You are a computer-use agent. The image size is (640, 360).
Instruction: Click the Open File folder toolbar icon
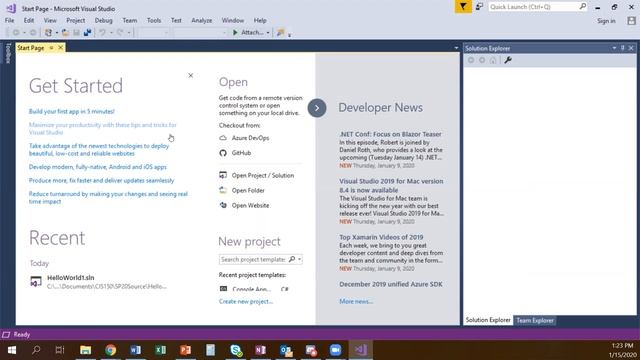(x=65, y=33)
